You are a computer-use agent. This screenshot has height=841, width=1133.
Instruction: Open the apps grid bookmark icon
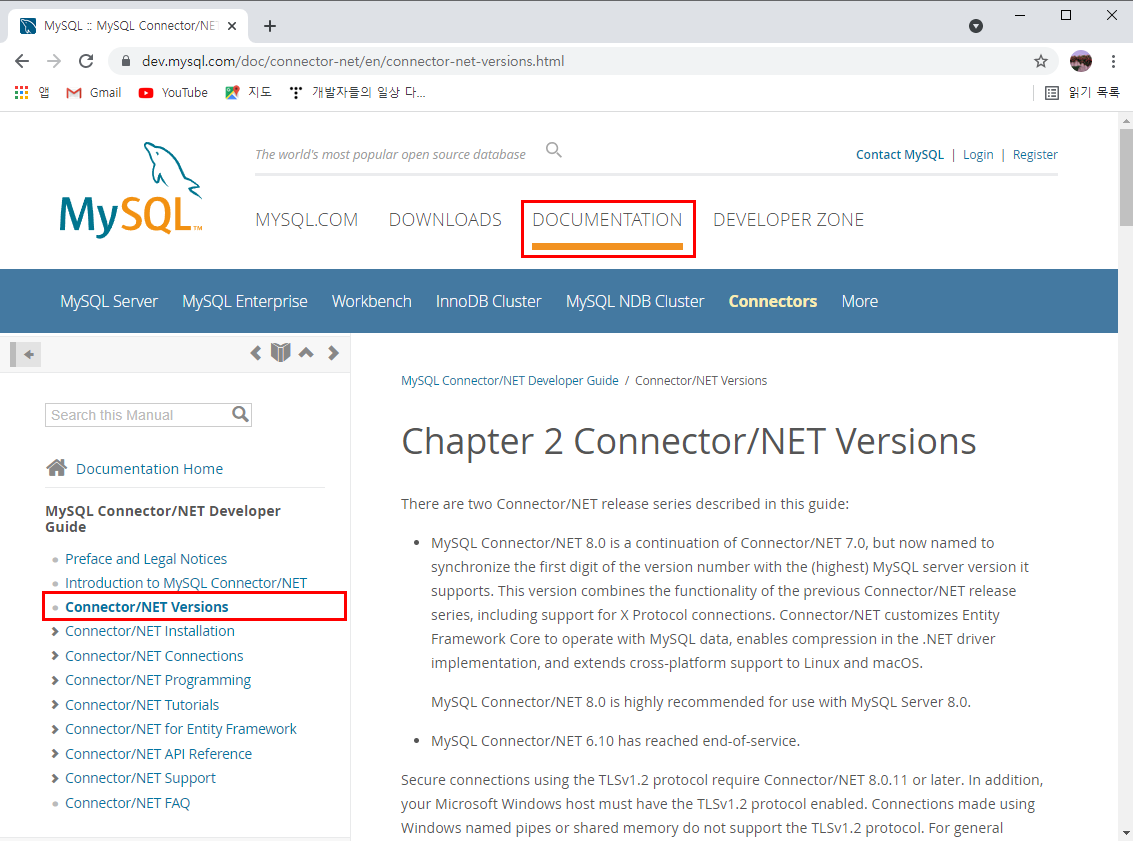(22, 92)
